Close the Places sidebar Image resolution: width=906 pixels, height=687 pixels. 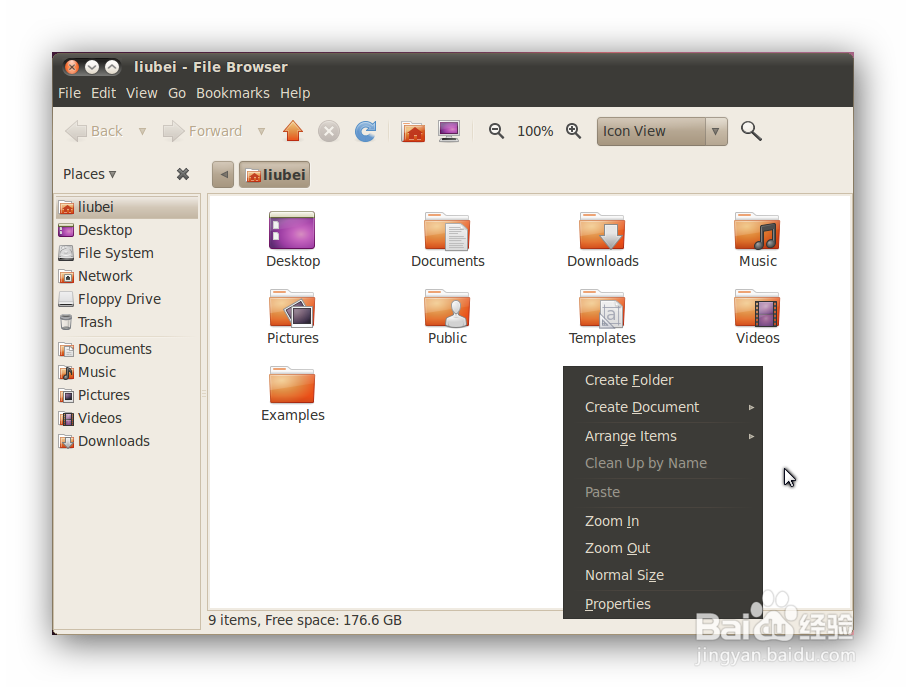183,174
